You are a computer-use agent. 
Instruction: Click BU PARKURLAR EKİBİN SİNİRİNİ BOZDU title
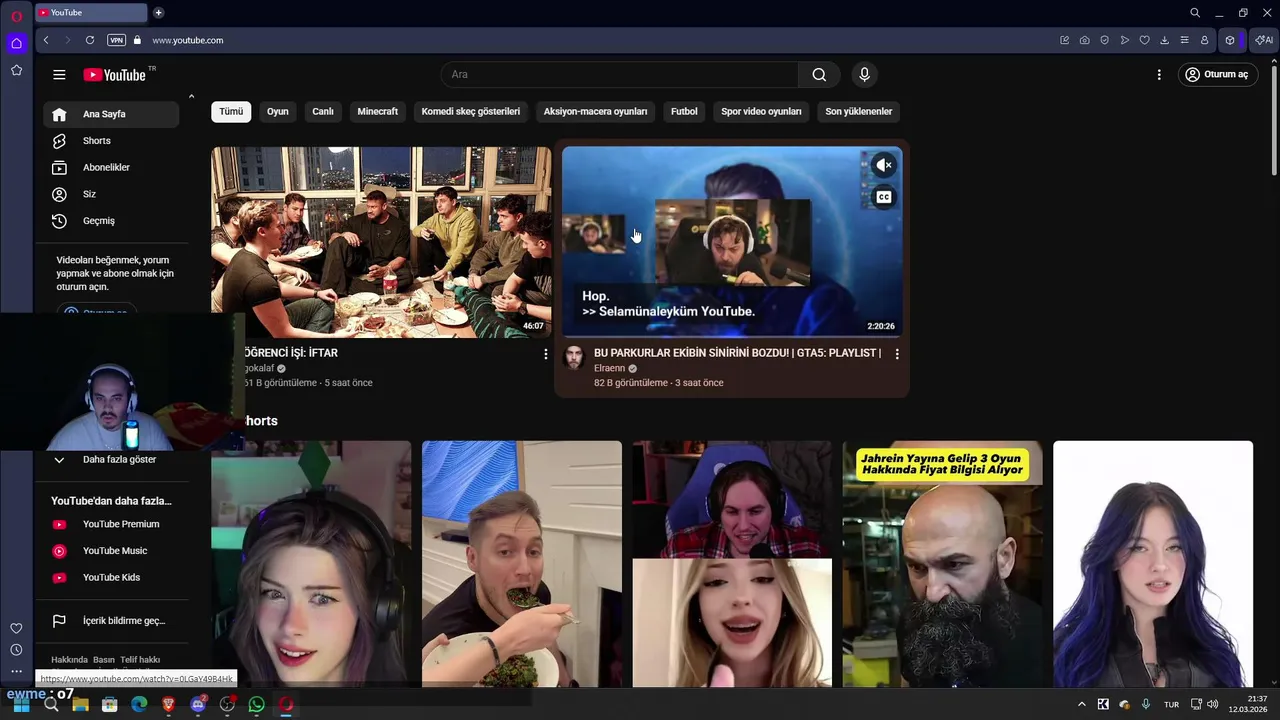click(x=737, y=353)
